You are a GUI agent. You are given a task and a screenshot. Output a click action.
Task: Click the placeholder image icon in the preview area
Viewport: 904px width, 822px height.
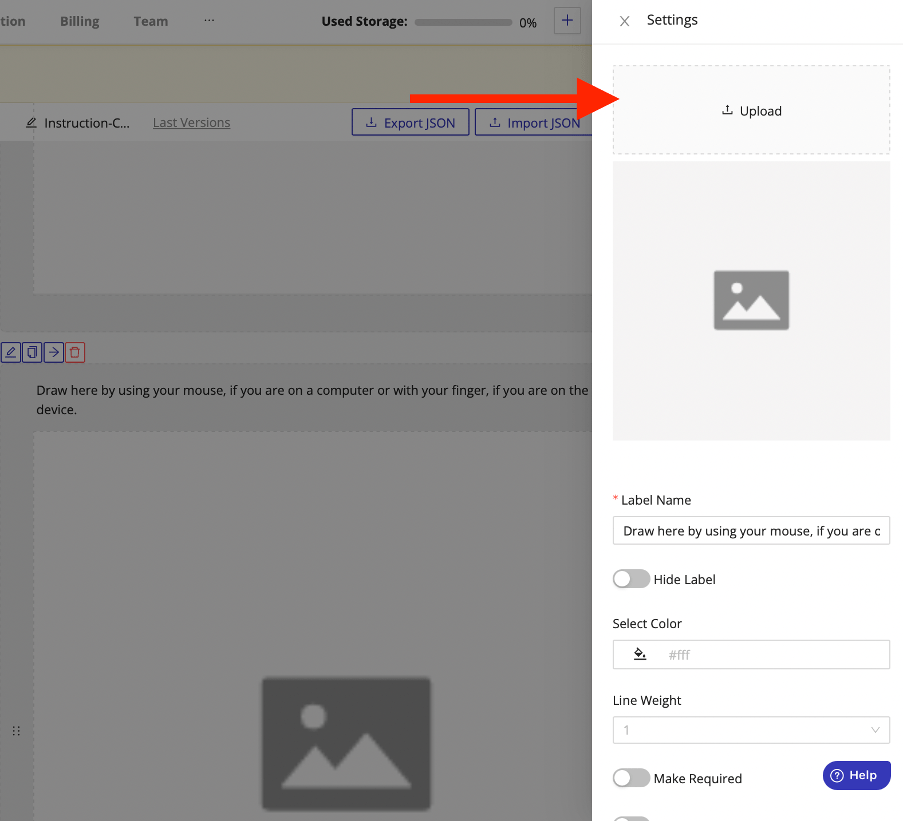coord(751,299)
